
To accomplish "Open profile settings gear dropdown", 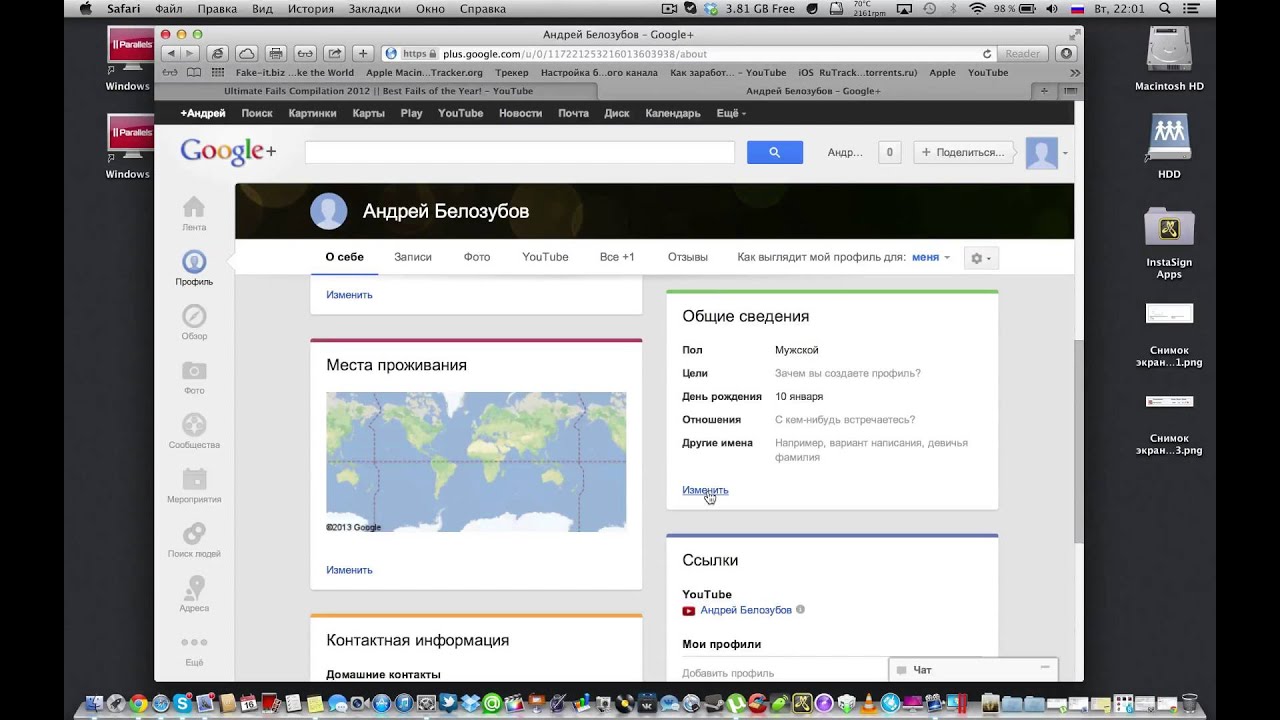I will coord(981,258).
